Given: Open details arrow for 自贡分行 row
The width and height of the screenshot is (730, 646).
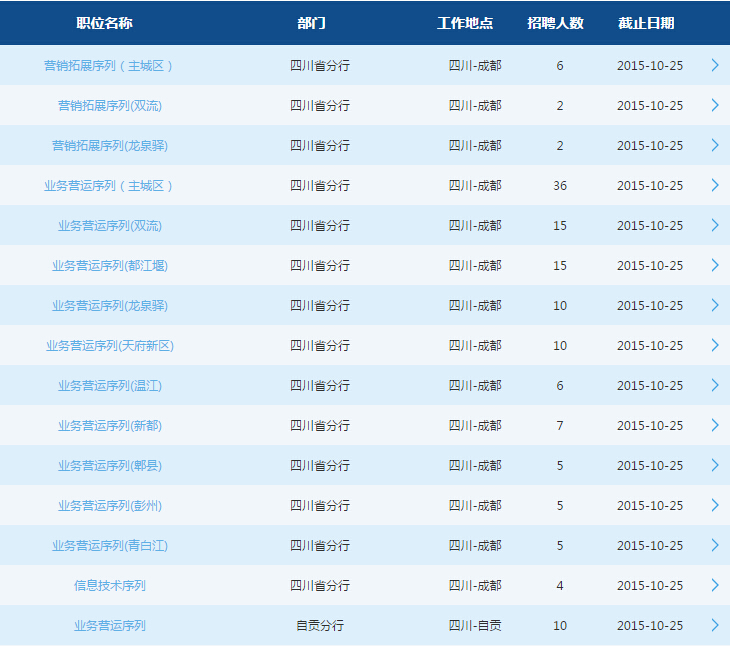Looking at the screenshot, I should 714,625.
